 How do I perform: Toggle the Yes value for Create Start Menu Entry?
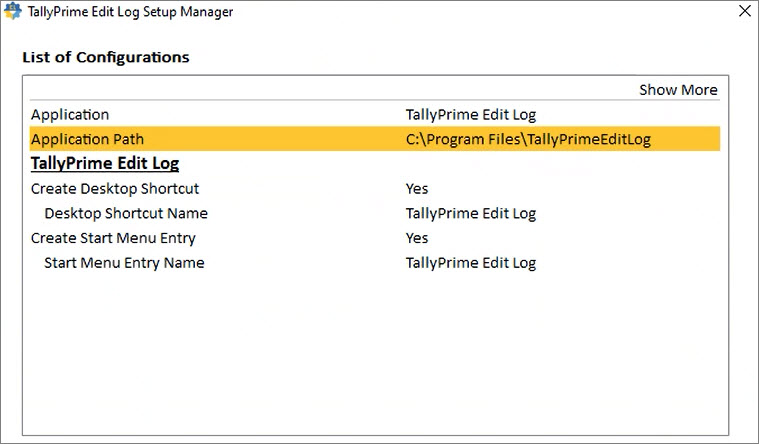(x=417, y=238)
